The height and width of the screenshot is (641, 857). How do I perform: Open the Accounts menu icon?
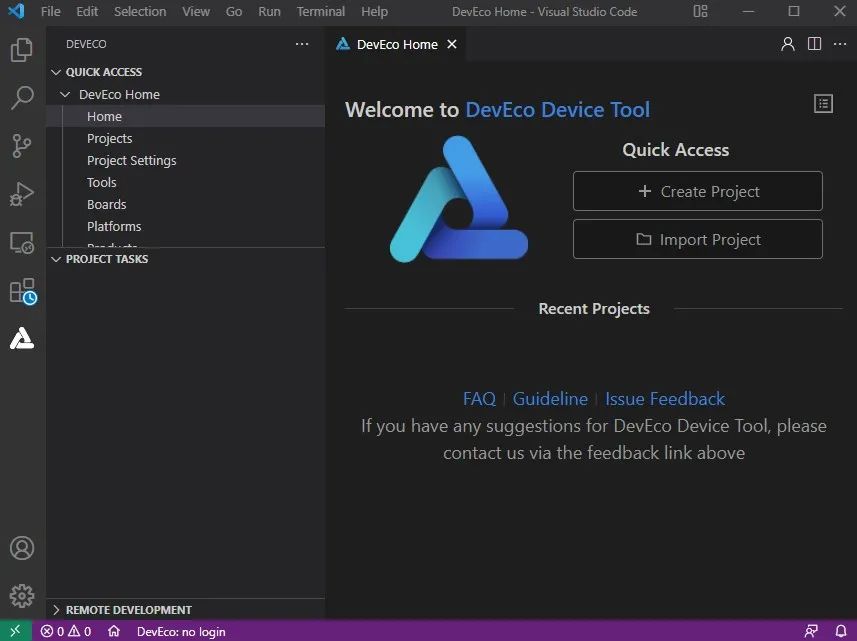click(22, 548)
